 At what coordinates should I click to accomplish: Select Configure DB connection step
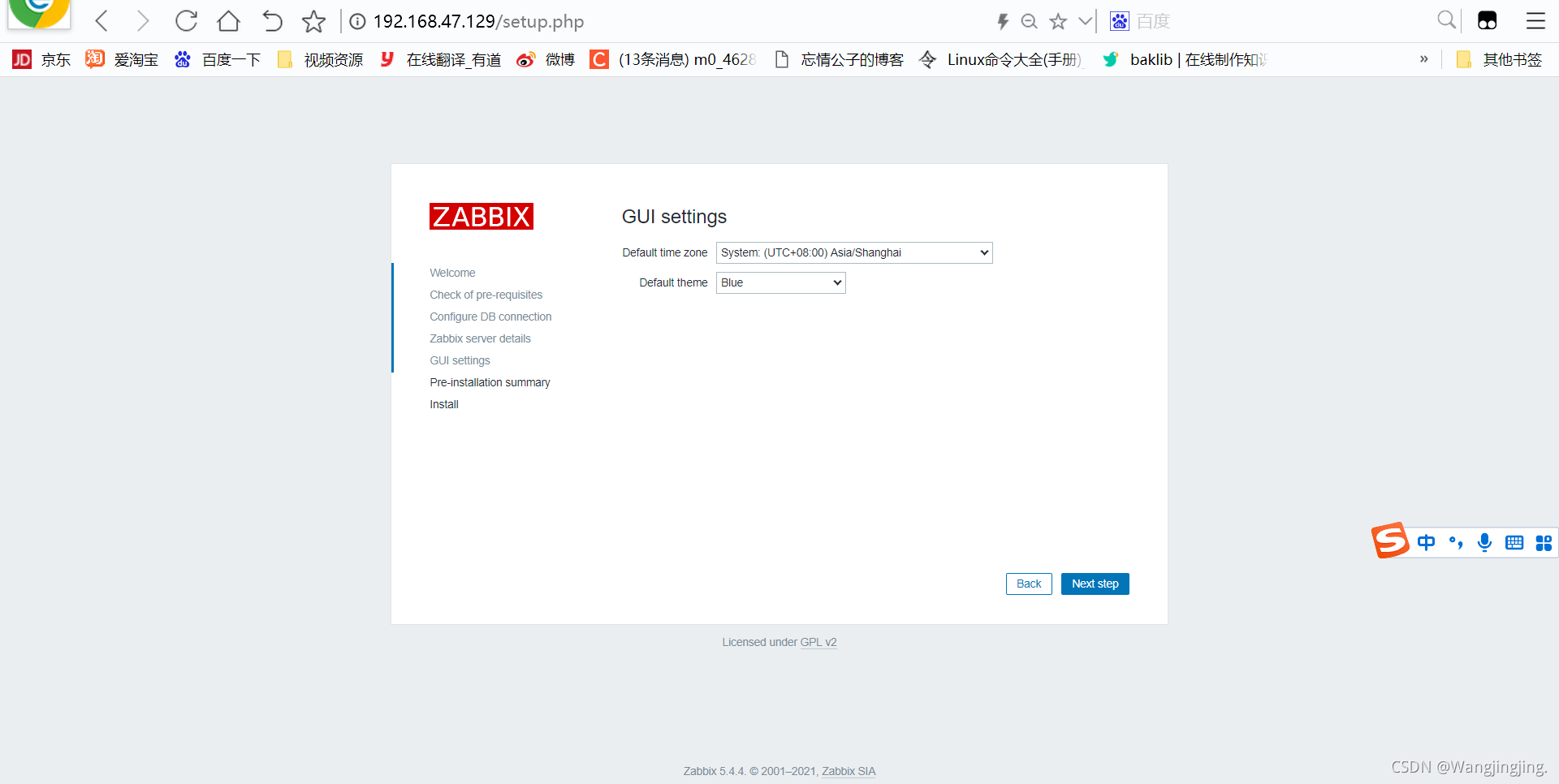click(490, 317)
